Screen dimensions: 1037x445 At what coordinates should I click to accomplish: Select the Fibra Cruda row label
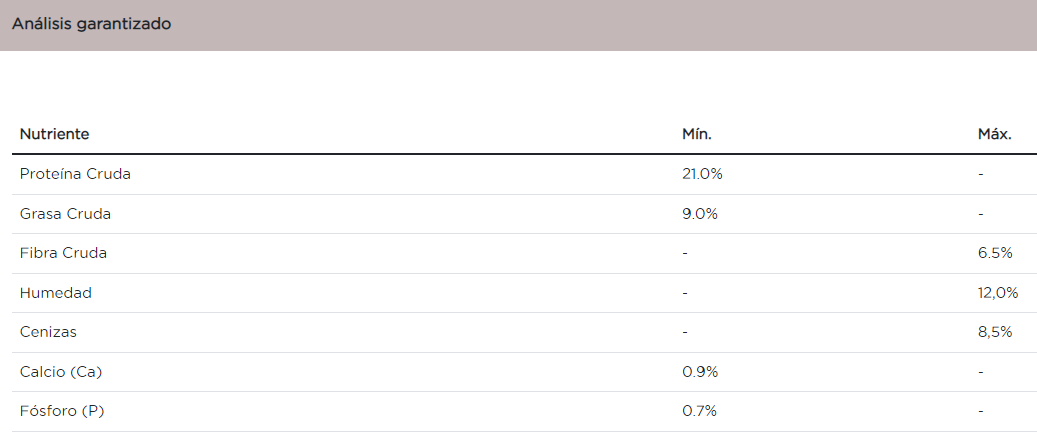tap(63, 253)
